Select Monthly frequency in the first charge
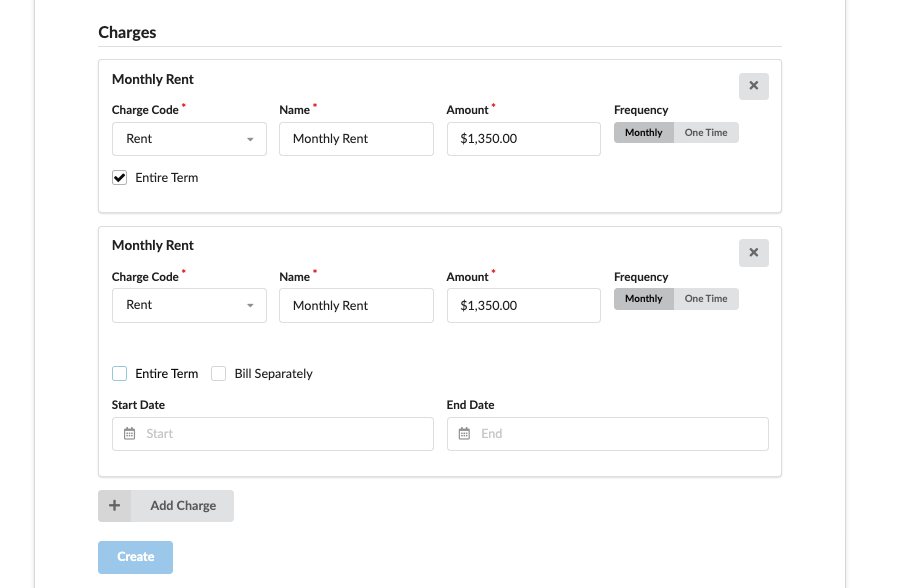This screenshot has width=898, height=588. 644,132
